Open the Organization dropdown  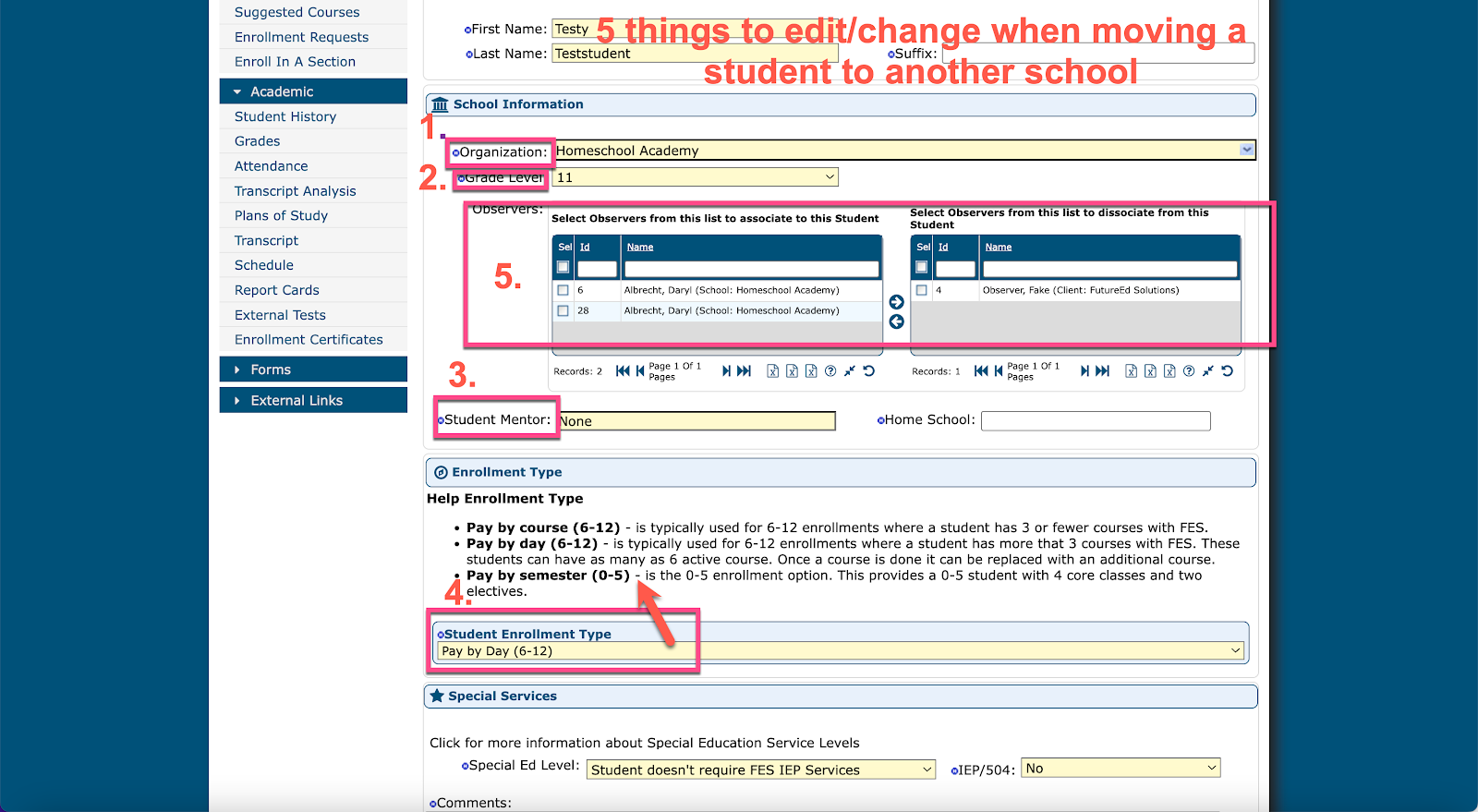(x=1246, y=150)
